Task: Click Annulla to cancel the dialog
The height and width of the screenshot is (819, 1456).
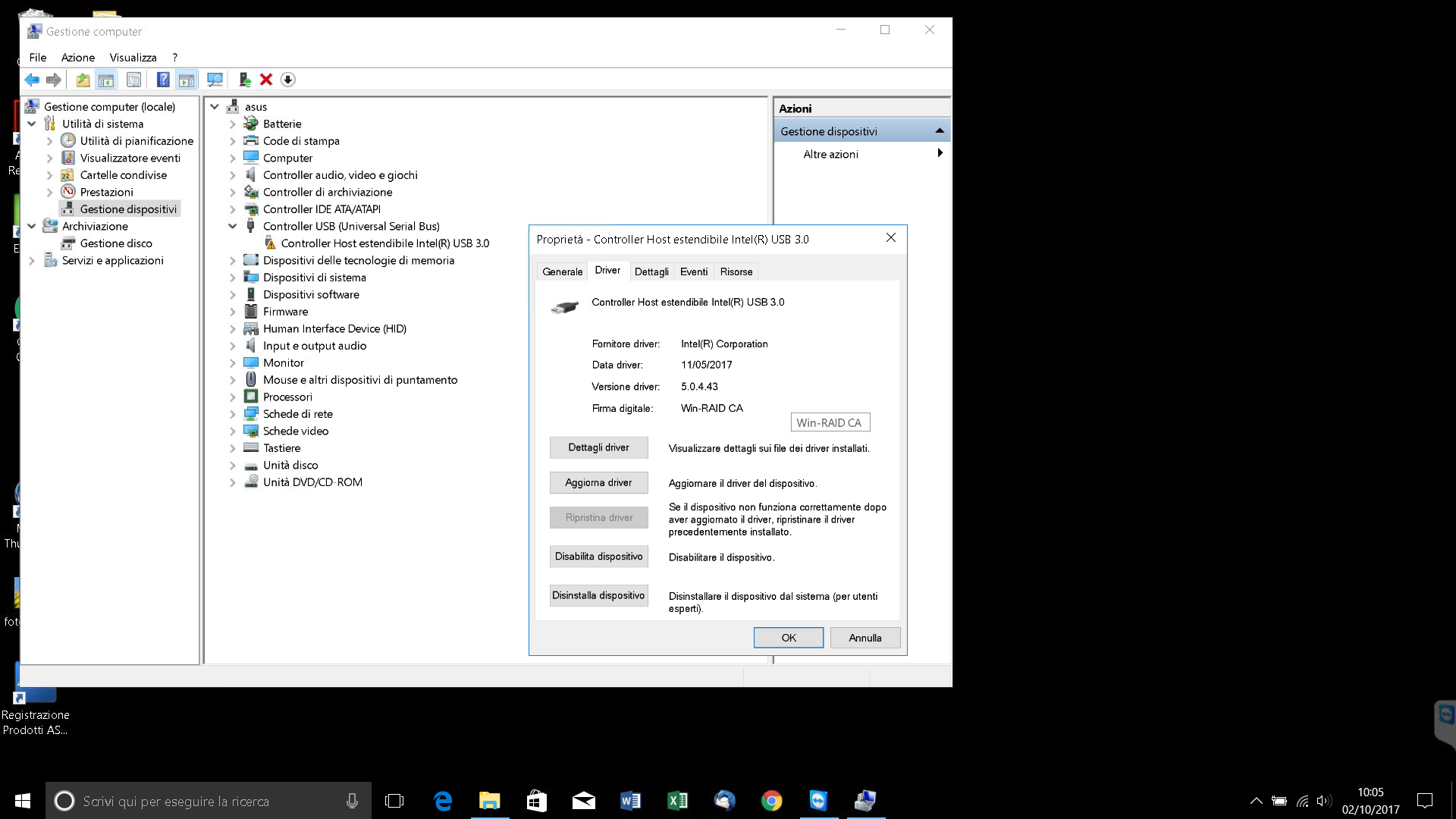Action: click(865, 638)
